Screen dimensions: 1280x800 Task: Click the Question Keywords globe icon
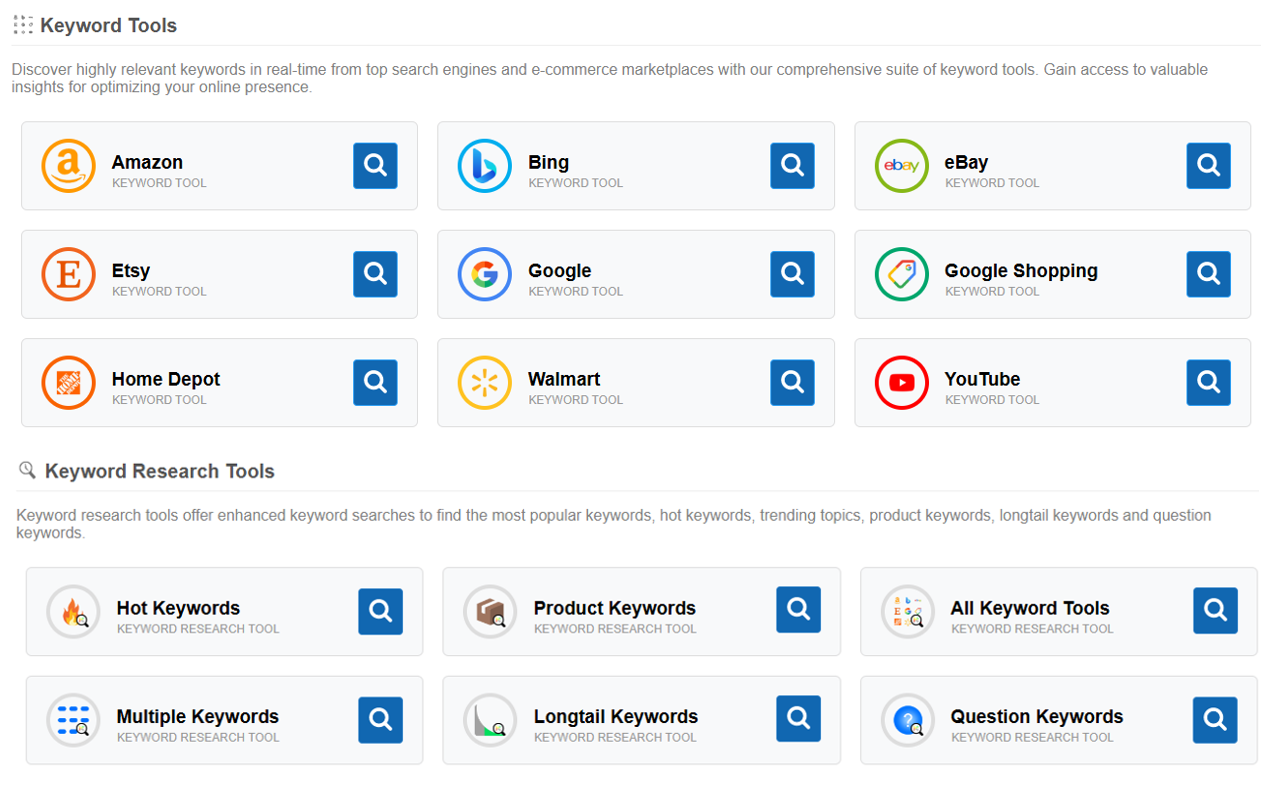coord(907,719)
